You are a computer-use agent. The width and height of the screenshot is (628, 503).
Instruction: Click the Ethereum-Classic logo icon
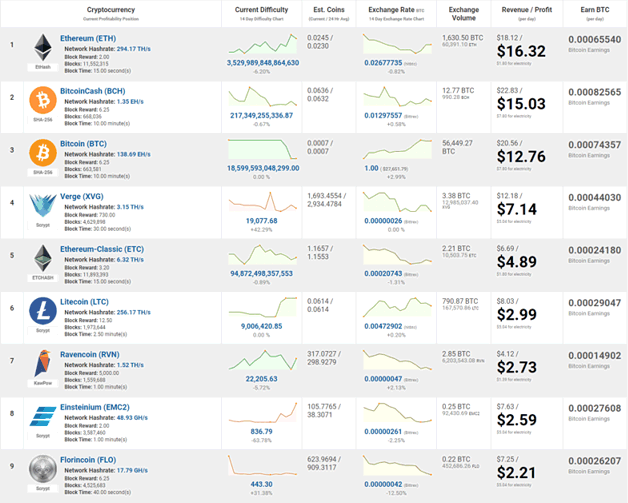click(42, 255)
